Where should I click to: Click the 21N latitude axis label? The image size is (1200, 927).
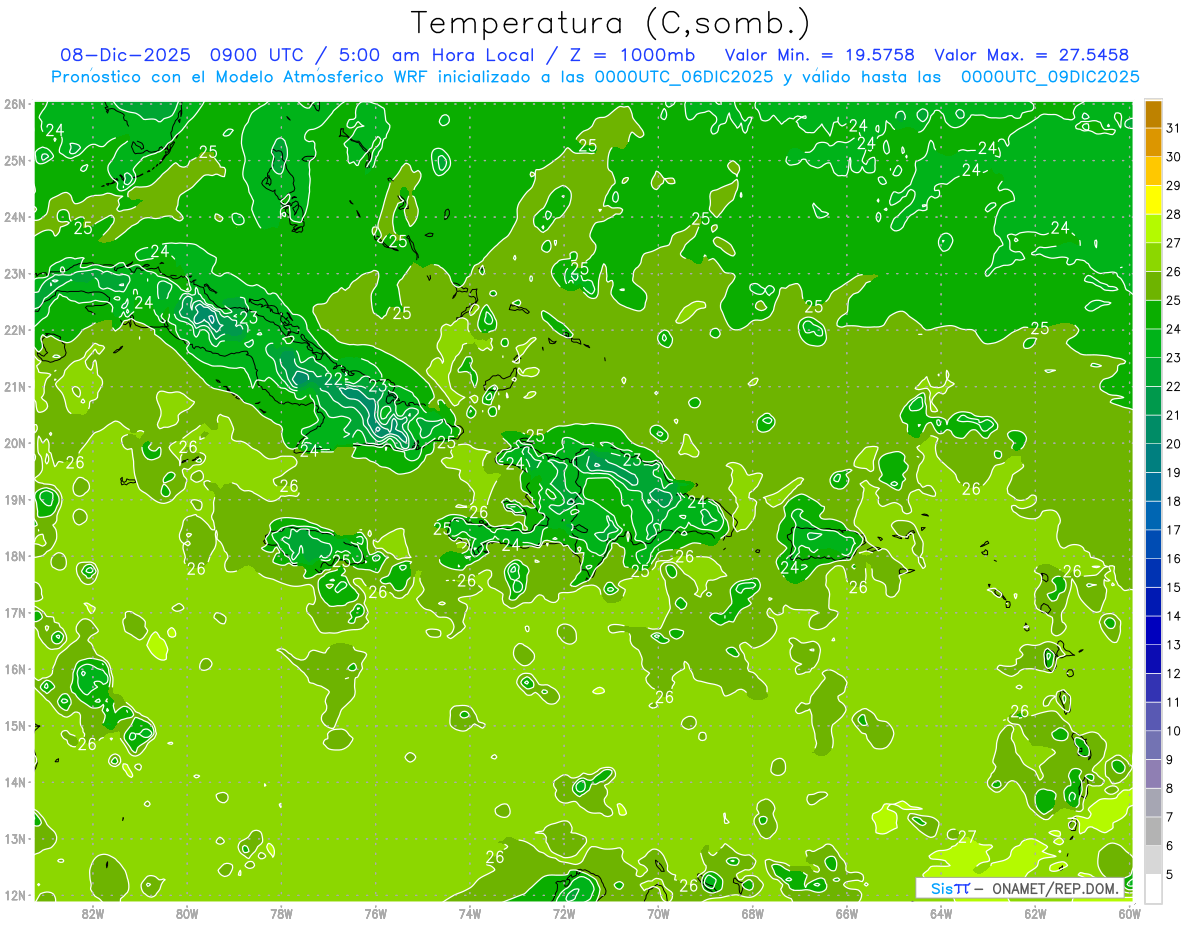(x=15, y=386)
